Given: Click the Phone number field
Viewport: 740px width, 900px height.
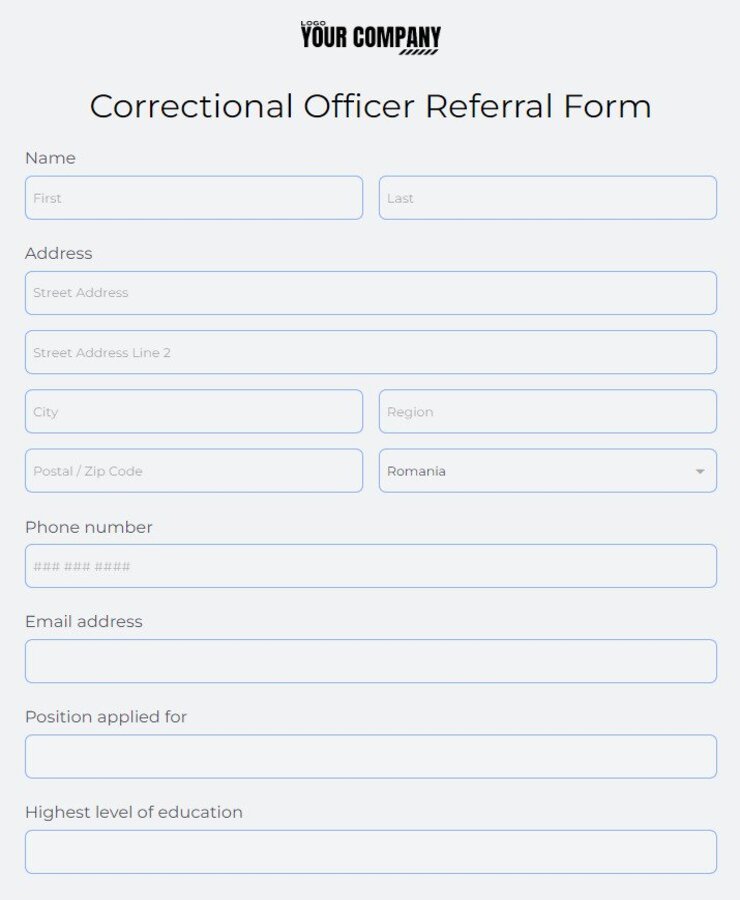Looking at the screenshot, I should (x=370, y=566).
